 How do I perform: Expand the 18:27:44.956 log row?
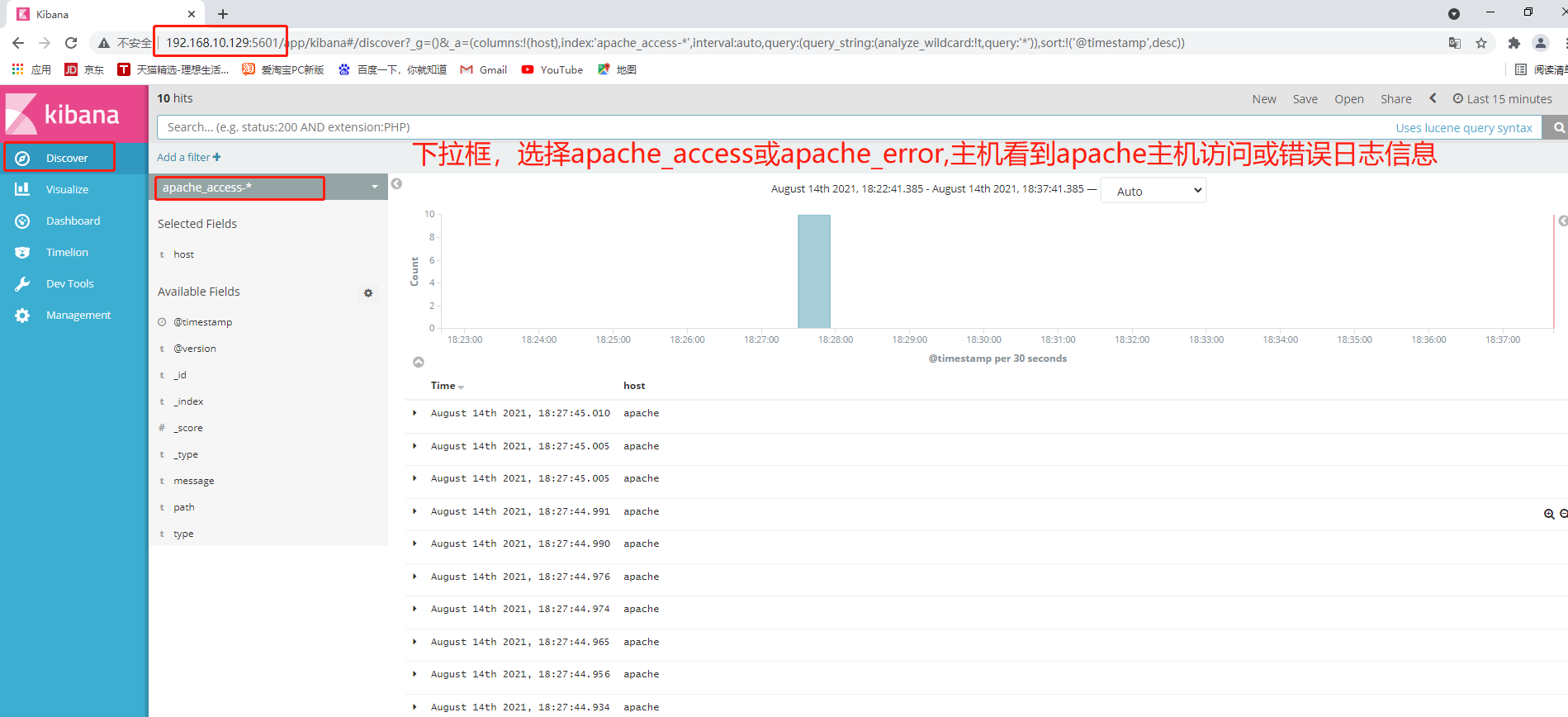coord(415,674)
